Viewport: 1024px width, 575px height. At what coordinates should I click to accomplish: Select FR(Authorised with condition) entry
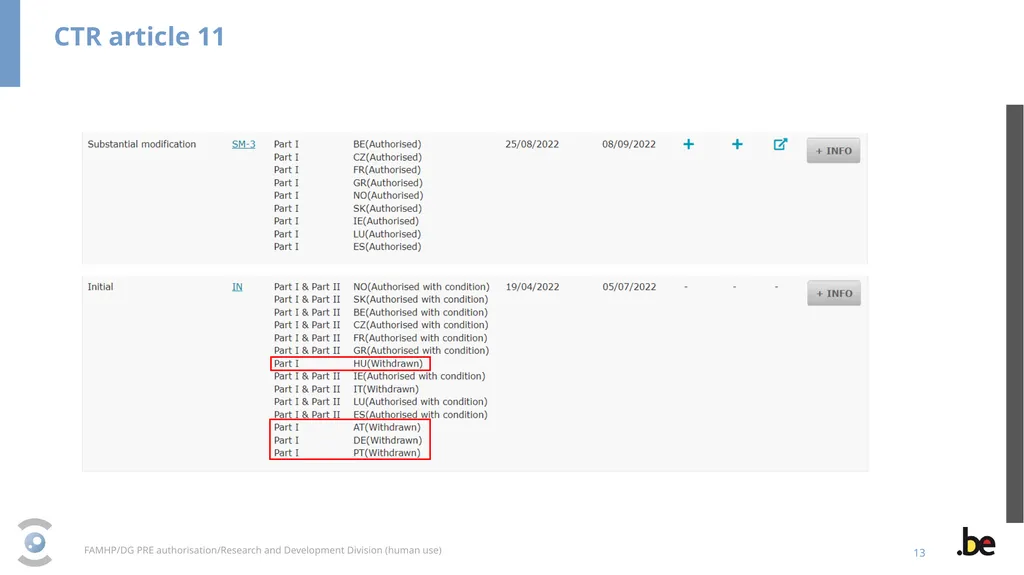point(420,338)
